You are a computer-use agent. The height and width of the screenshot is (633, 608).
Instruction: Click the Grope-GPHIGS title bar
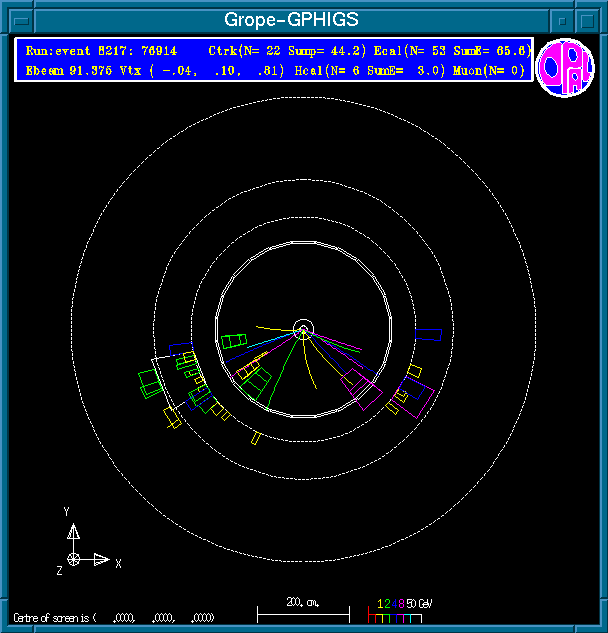click(290, 20)
